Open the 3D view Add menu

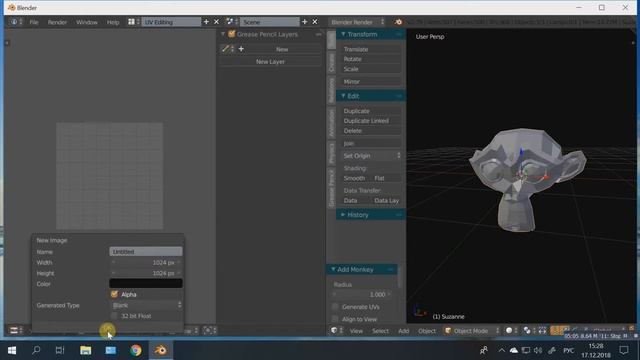click(x=403, y=331)
